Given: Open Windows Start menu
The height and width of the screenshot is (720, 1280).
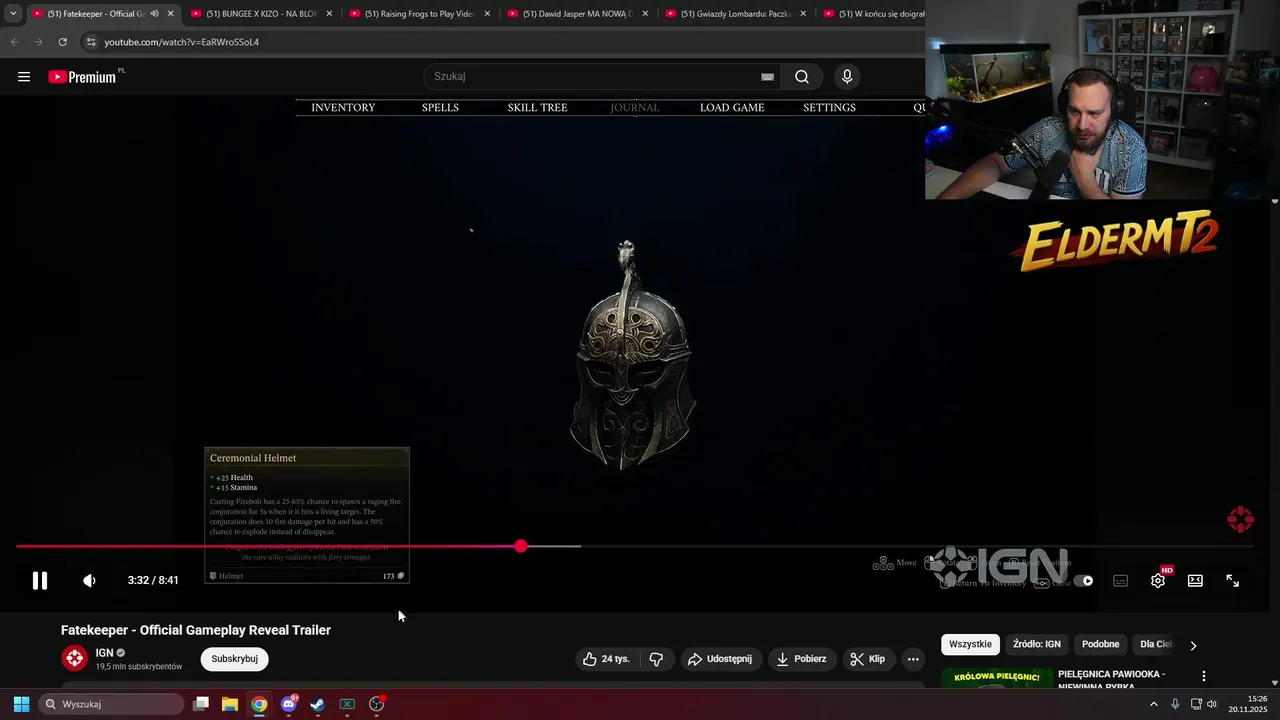Looking at the screenshot, I should coord(21,704).
